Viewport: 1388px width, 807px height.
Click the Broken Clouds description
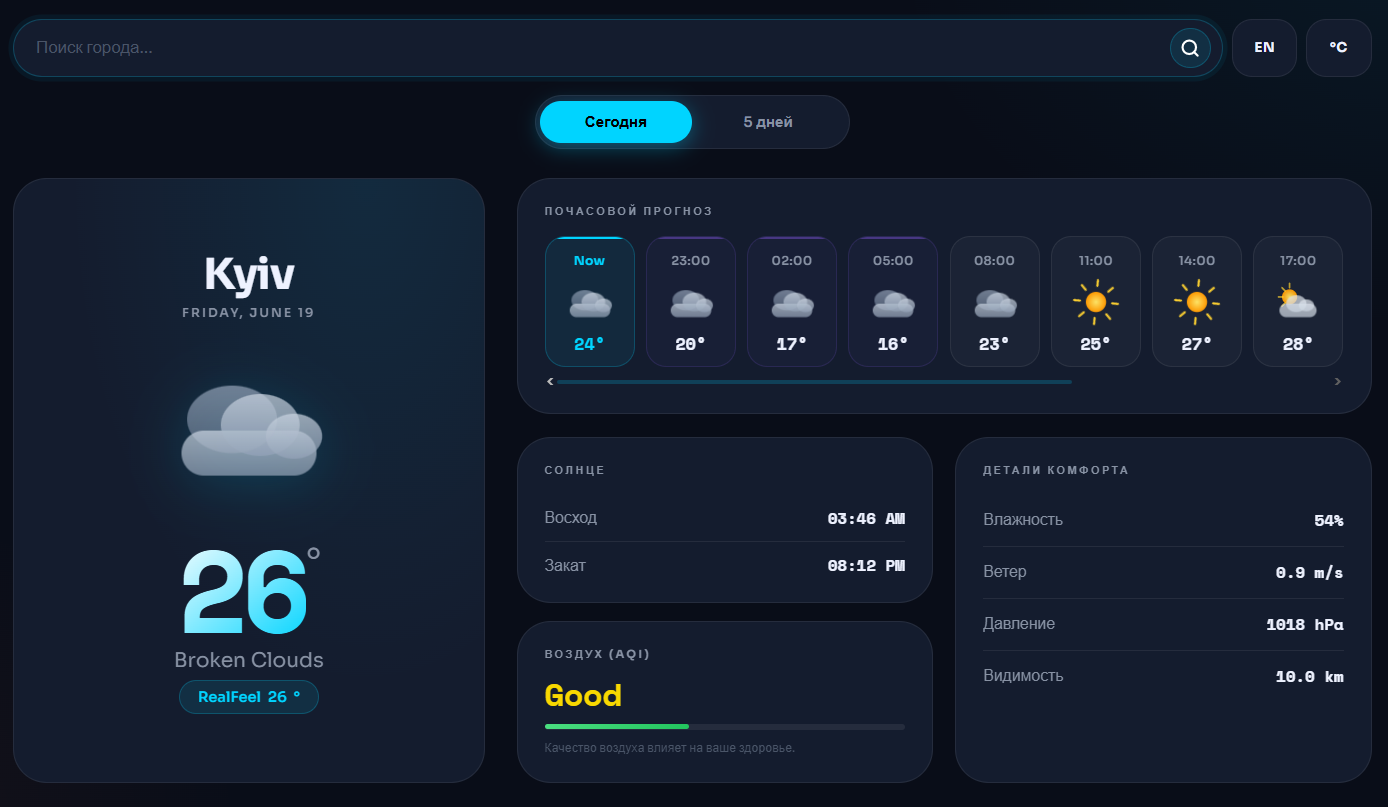tap(249, 660)
